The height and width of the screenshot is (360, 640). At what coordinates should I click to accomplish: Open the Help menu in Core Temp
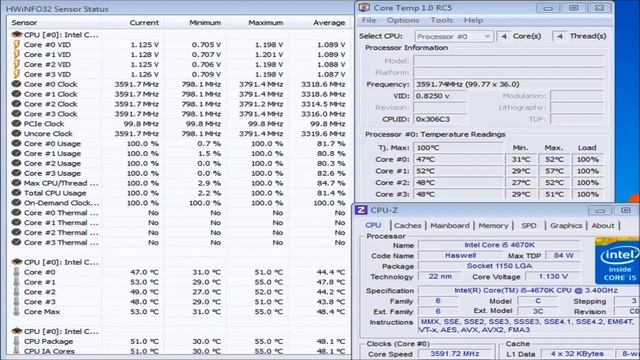473,20
